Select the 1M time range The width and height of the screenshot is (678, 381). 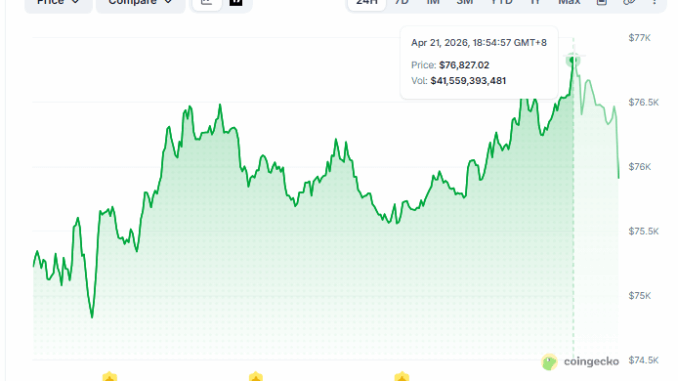[433, 3]
